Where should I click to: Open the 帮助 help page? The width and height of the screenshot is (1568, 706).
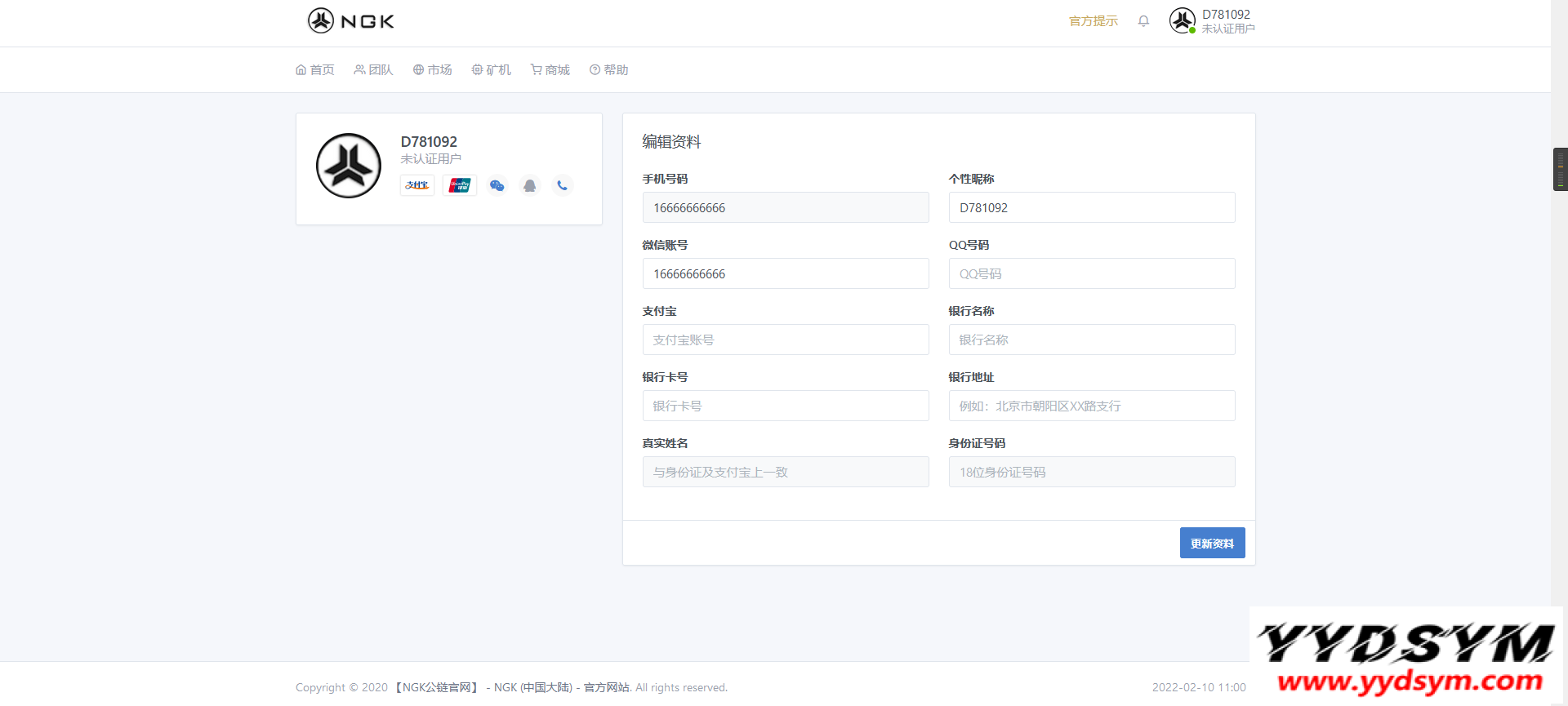click(609, 70)
